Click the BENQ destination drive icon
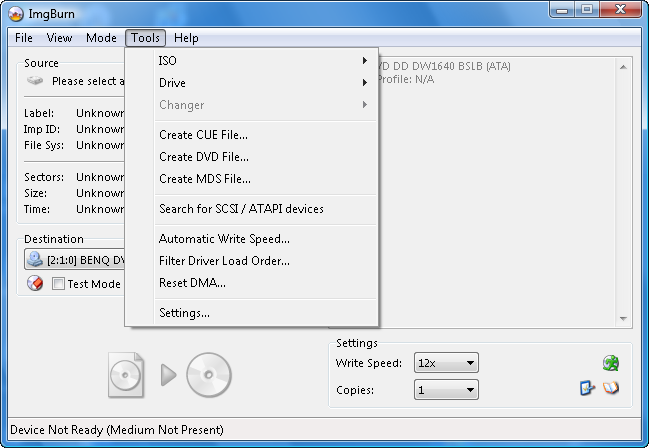The width and height of the screenshot is (649, 448). pos(35,260)
